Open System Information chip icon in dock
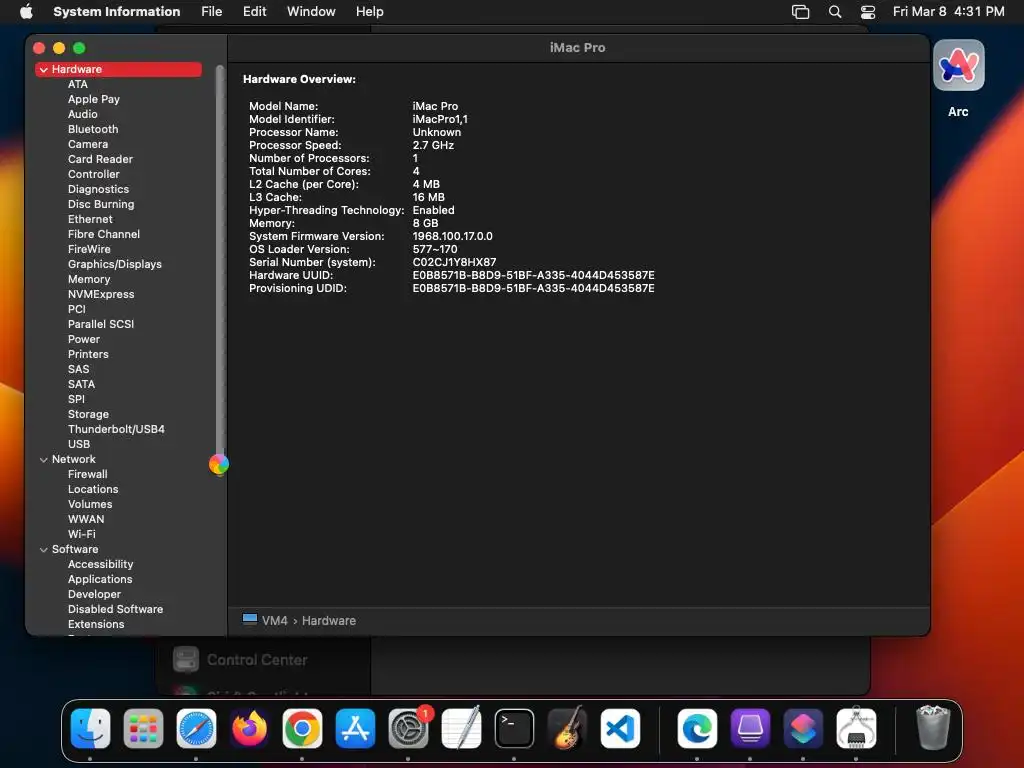 point(856,728)
